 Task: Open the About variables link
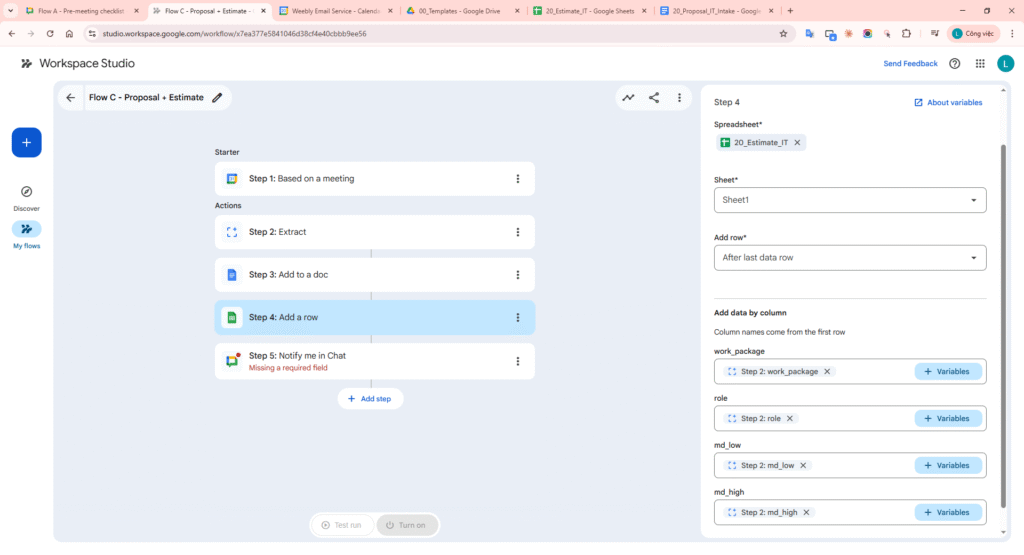tap(948, 102)
